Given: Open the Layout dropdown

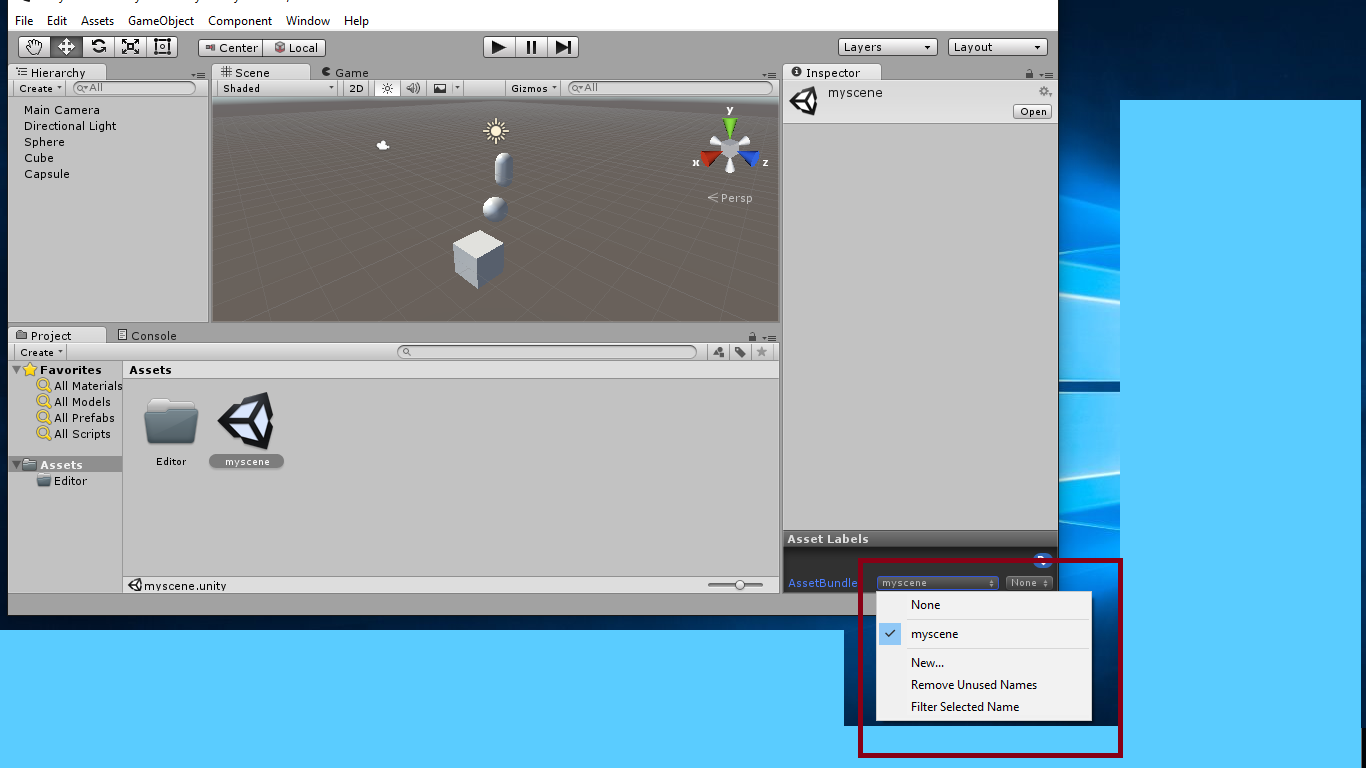Looking at the screenshot, I should [x=997, y=46].
